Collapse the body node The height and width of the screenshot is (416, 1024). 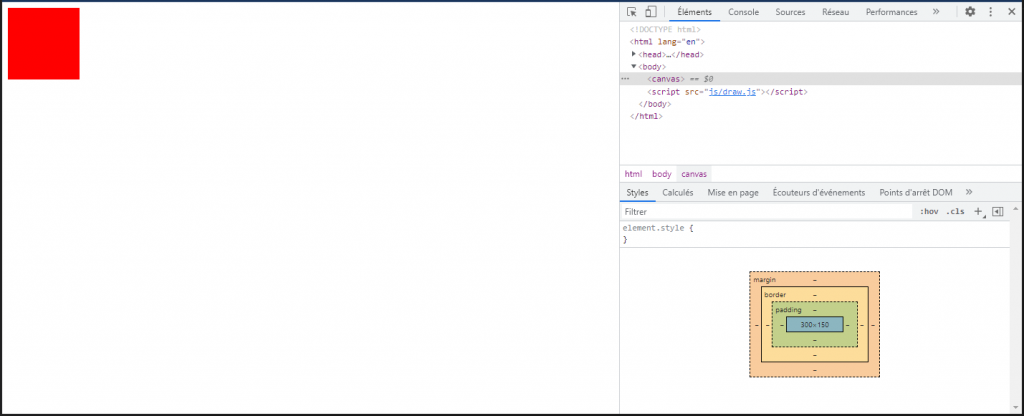(x=633, y=67)
